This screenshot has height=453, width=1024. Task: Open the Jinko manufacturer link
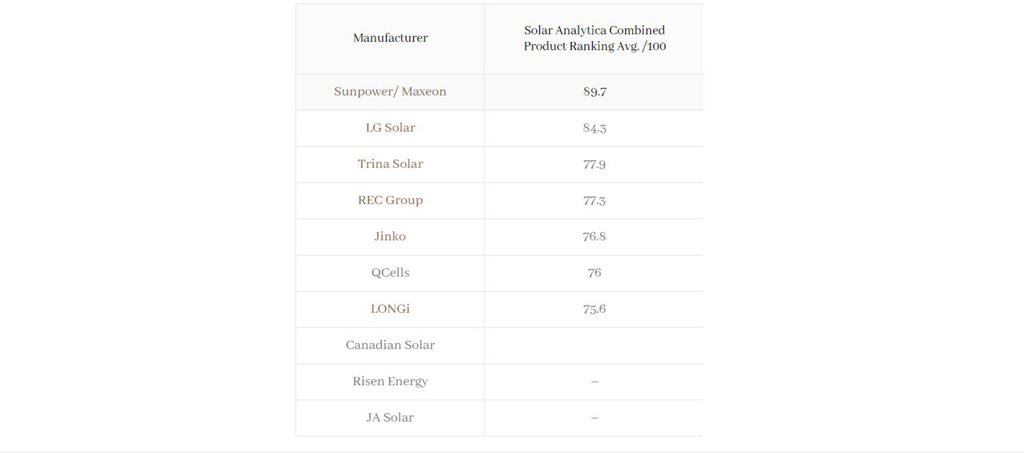(390, 236)
